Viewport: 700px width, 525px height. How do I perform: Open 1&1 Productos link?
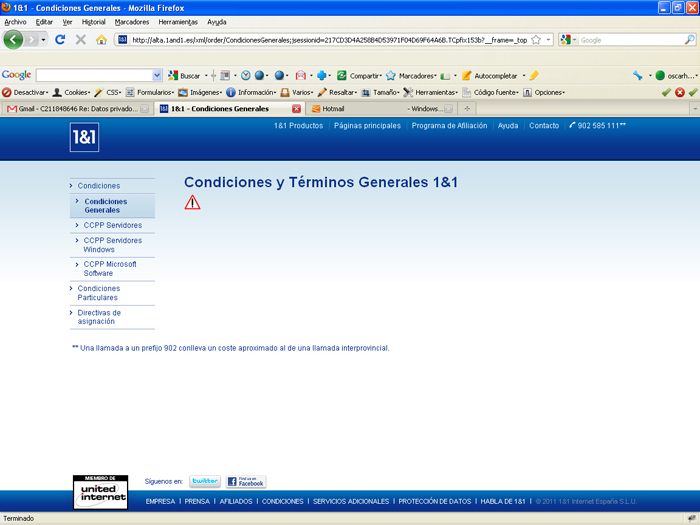(x=298, y=126)
